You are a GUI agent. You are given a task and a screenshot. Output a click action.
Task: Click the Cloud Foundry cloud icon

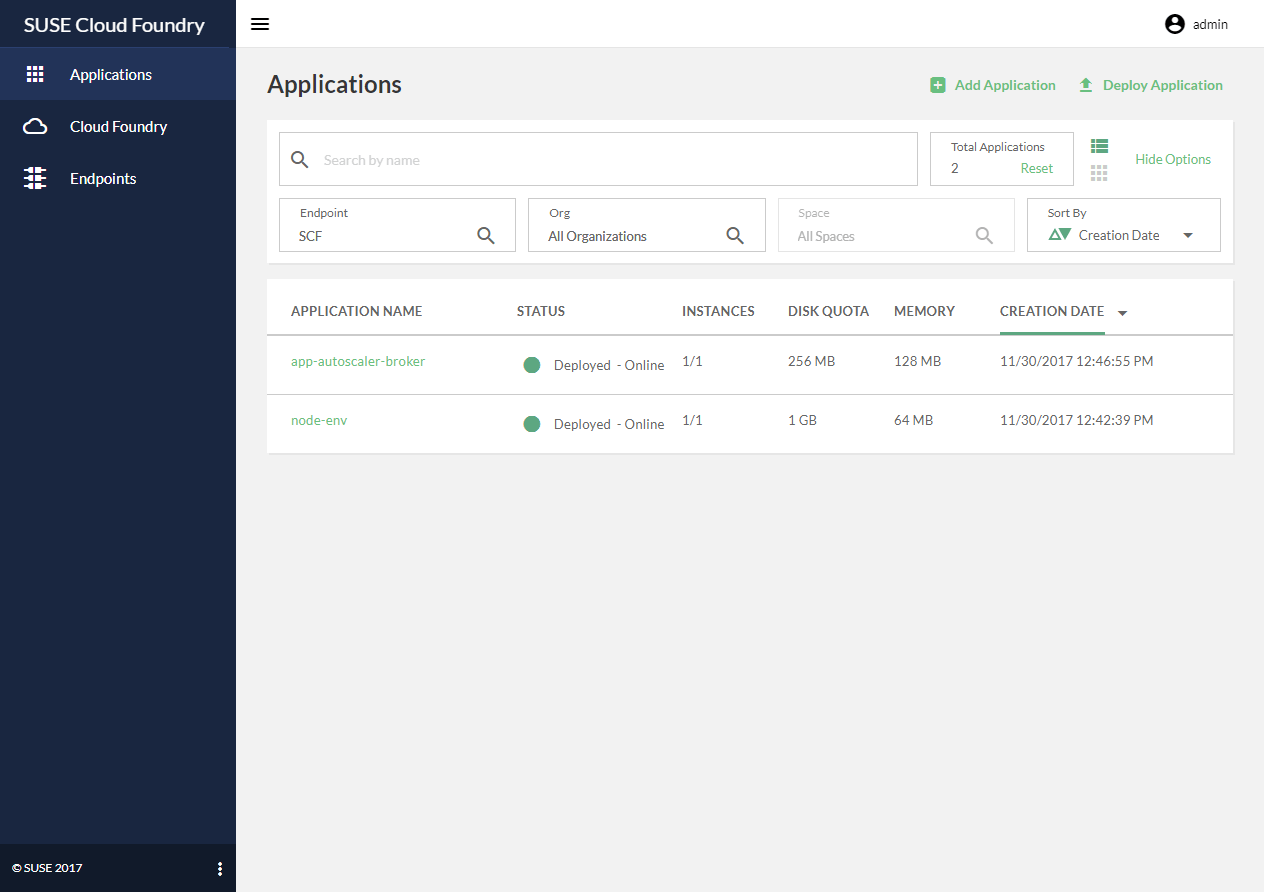coord(35,126)
